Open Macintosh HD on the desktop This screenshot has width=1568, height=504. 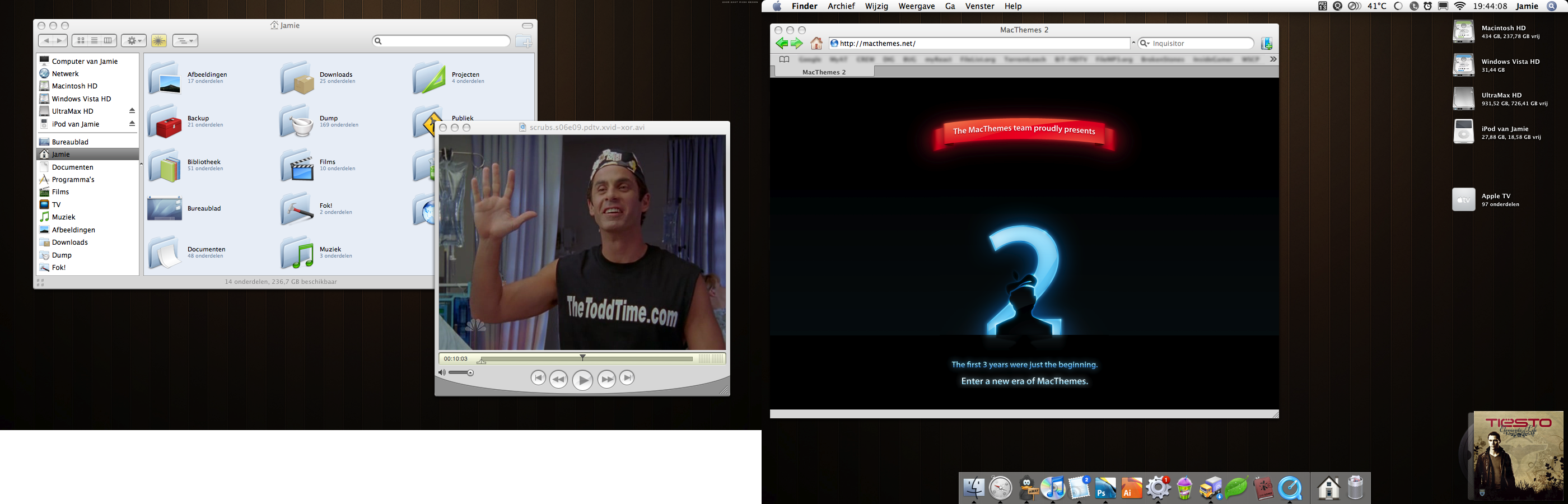coord(1463,31)
